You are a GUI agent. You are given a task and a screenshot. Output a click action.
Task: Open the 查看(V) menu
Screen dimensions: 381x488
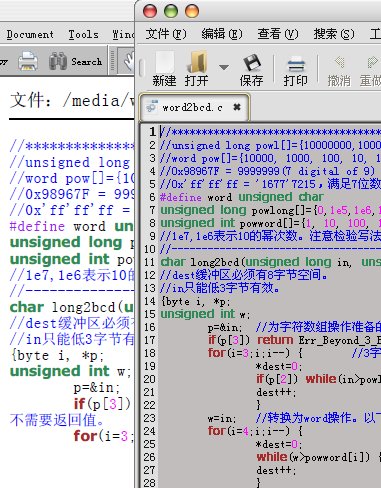coord(278,34)
